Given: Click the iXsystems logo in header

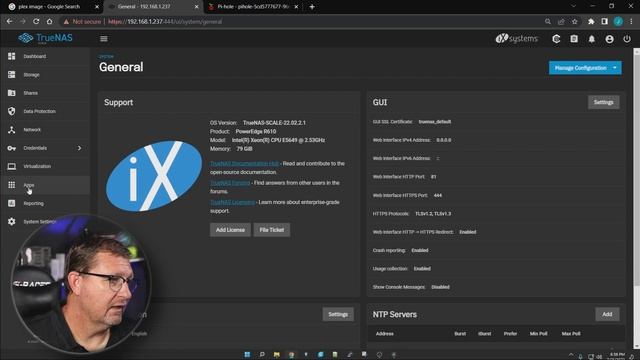Looking at the screenshot, I should tap(516, 39).
